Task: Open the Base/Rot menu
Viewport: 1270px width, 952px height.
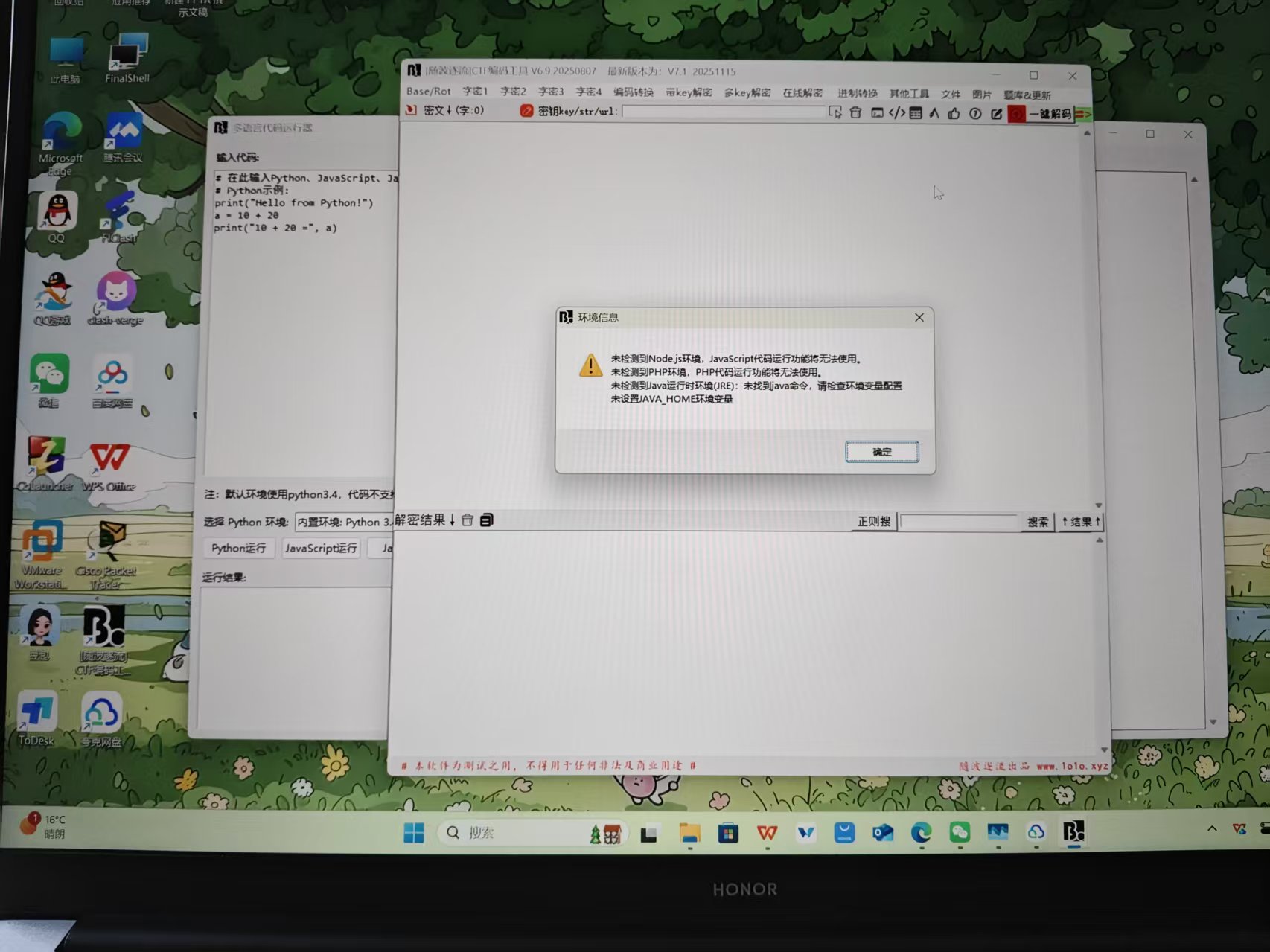Action: pyautogui.click(x=428, y=92)
